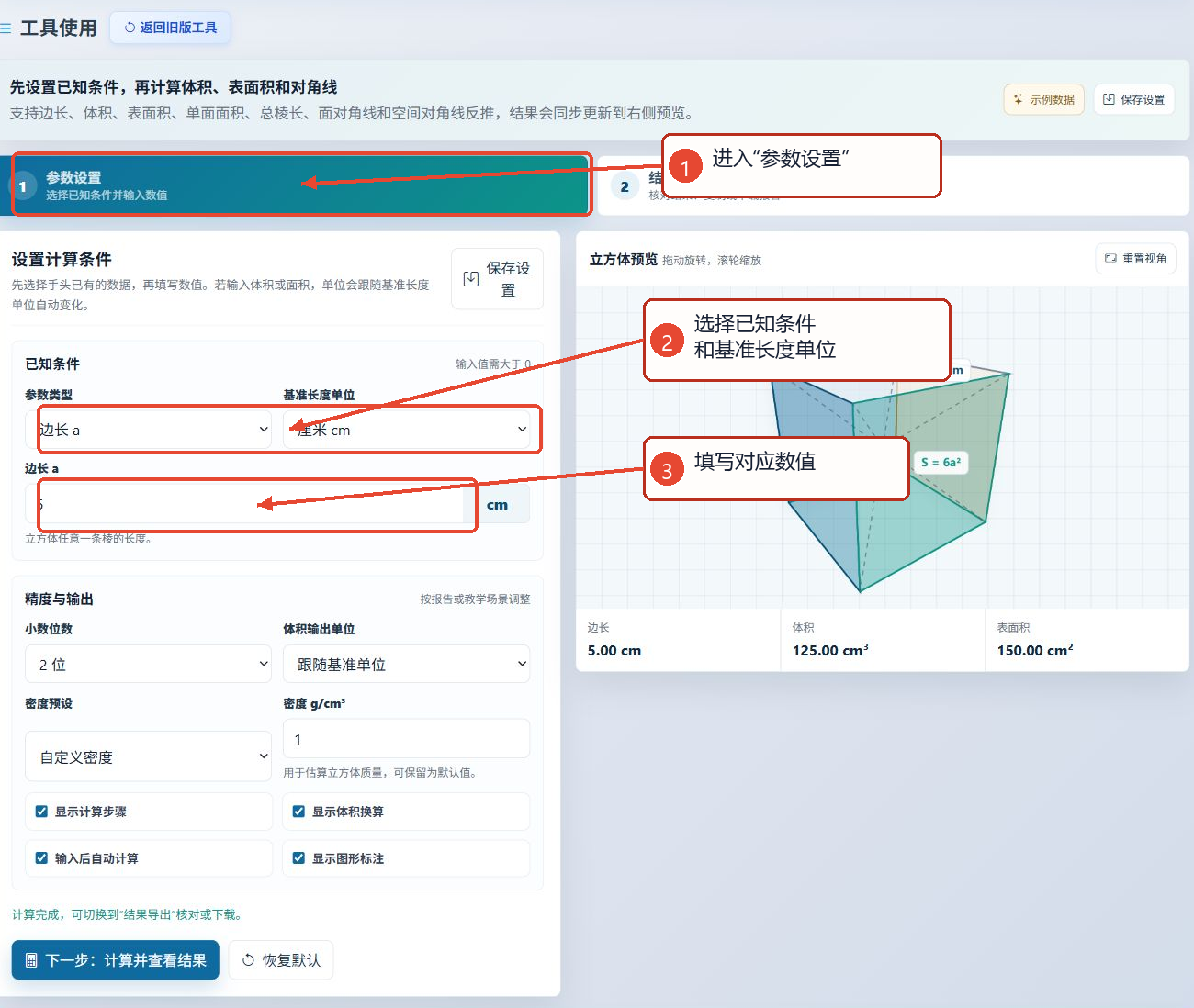Click the reset arrow icon in 恢复默认

(248, 960)
